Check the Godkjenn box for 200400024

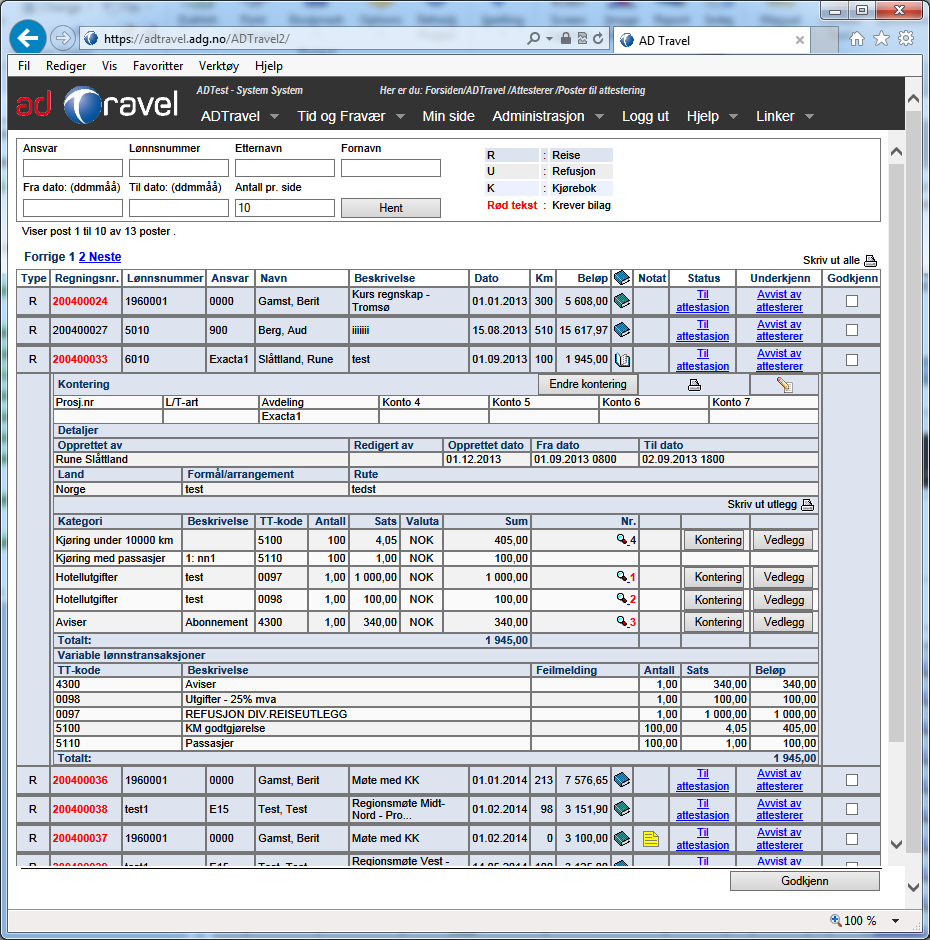click(x=852, y=302)
